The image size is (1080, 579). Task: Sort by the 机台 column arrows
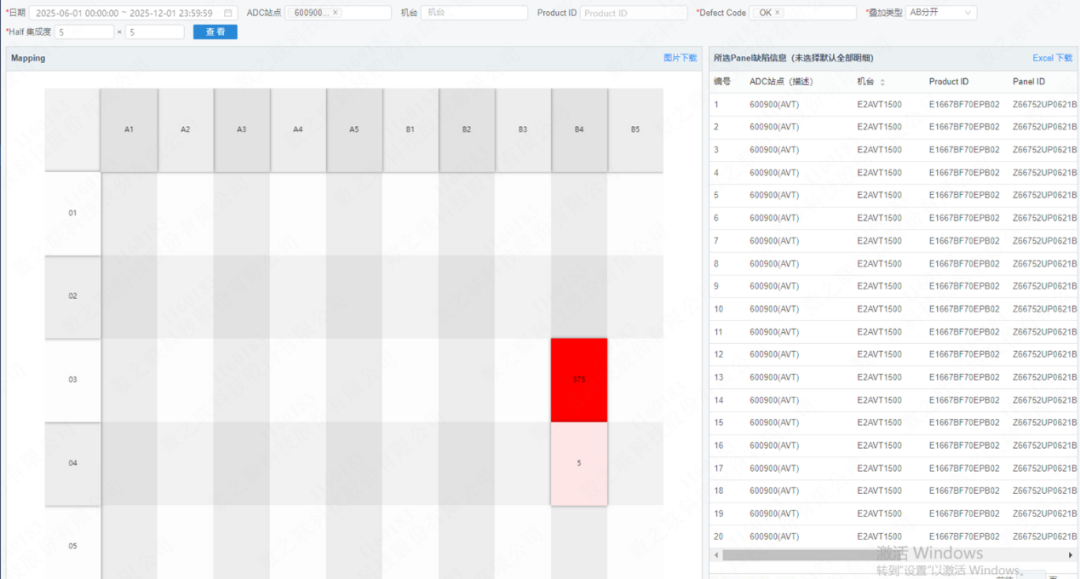pos(882,82)
